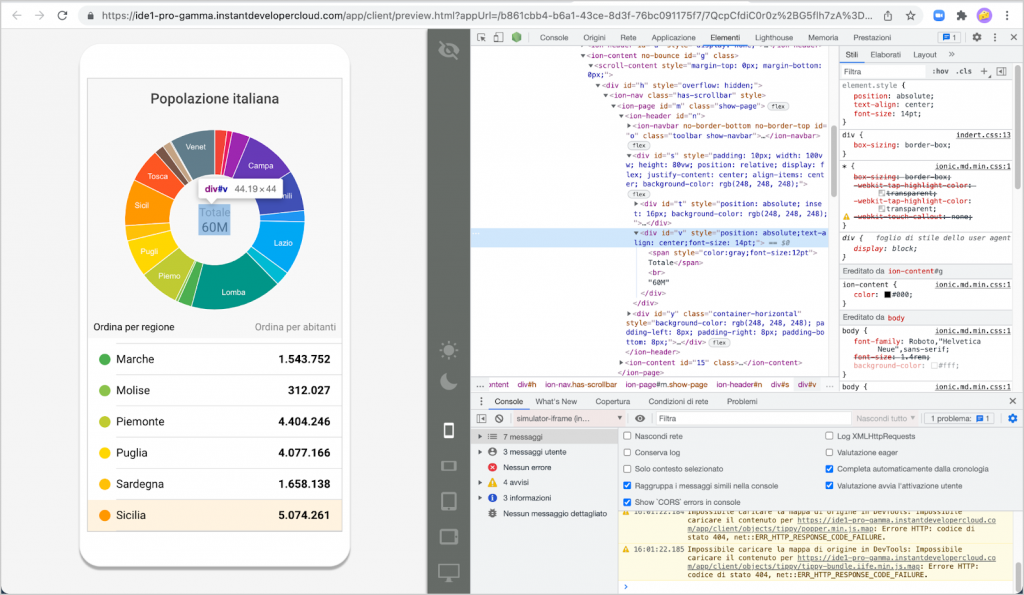Screen dimensions: 1024x595
Task: Open the Nascondi tutto log level dropdown
Action: click(886, 418)
